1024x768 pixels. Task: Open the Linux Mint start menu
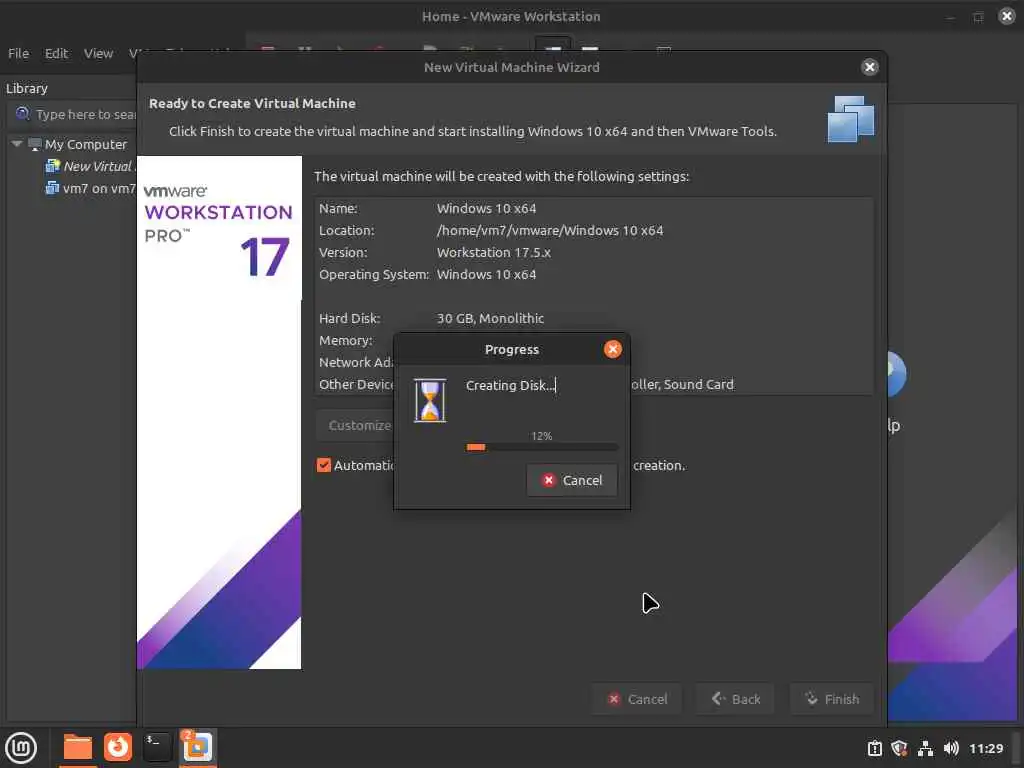tap(21, 748)
